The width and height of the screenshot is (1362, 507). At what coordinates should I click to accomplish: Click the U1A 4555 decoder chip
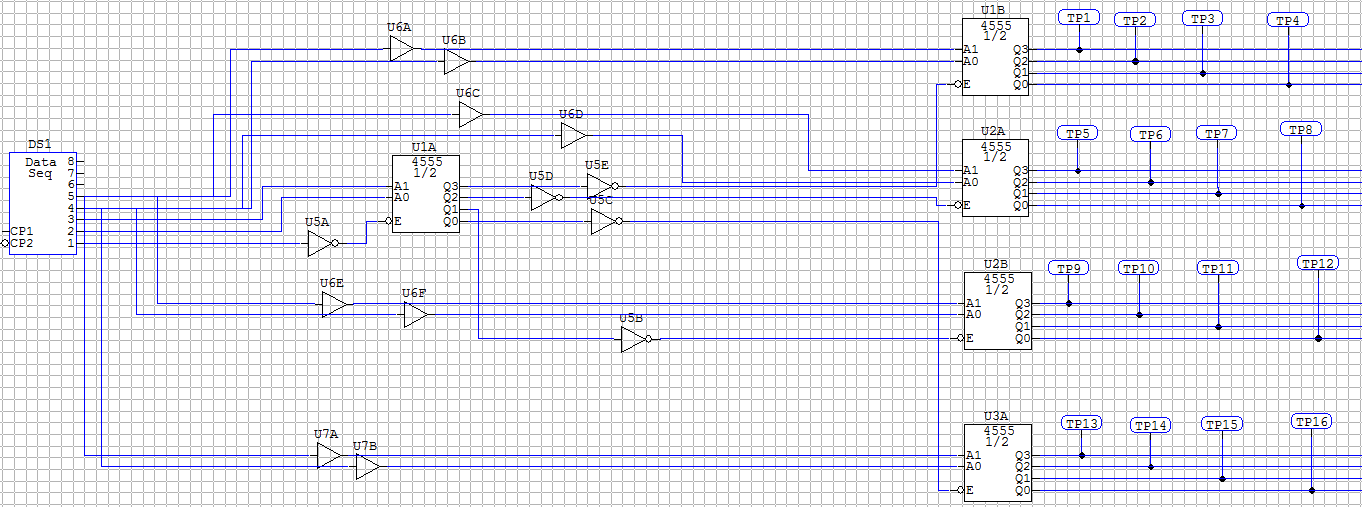pos(426,194)
